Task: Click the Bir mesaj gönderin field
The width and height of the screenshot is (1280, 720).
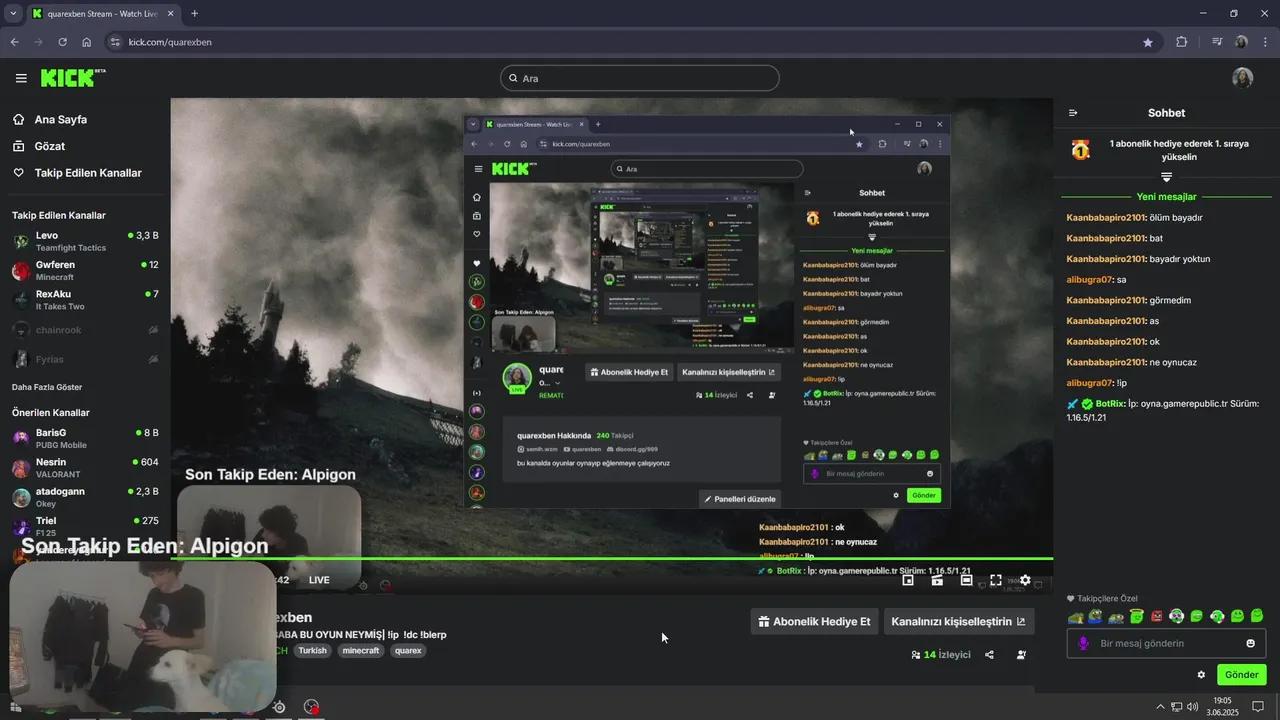Action: (x=1166, y=643)
